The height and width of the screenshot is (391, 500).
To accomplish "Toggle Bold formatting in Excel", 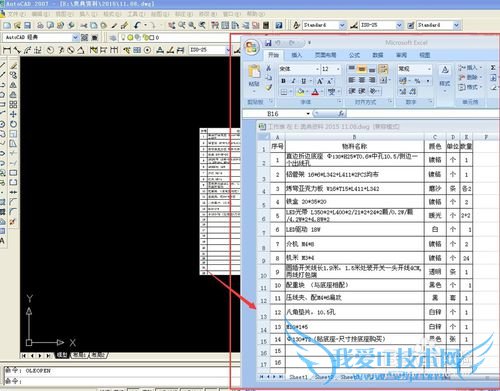I will tap(283, 81).
